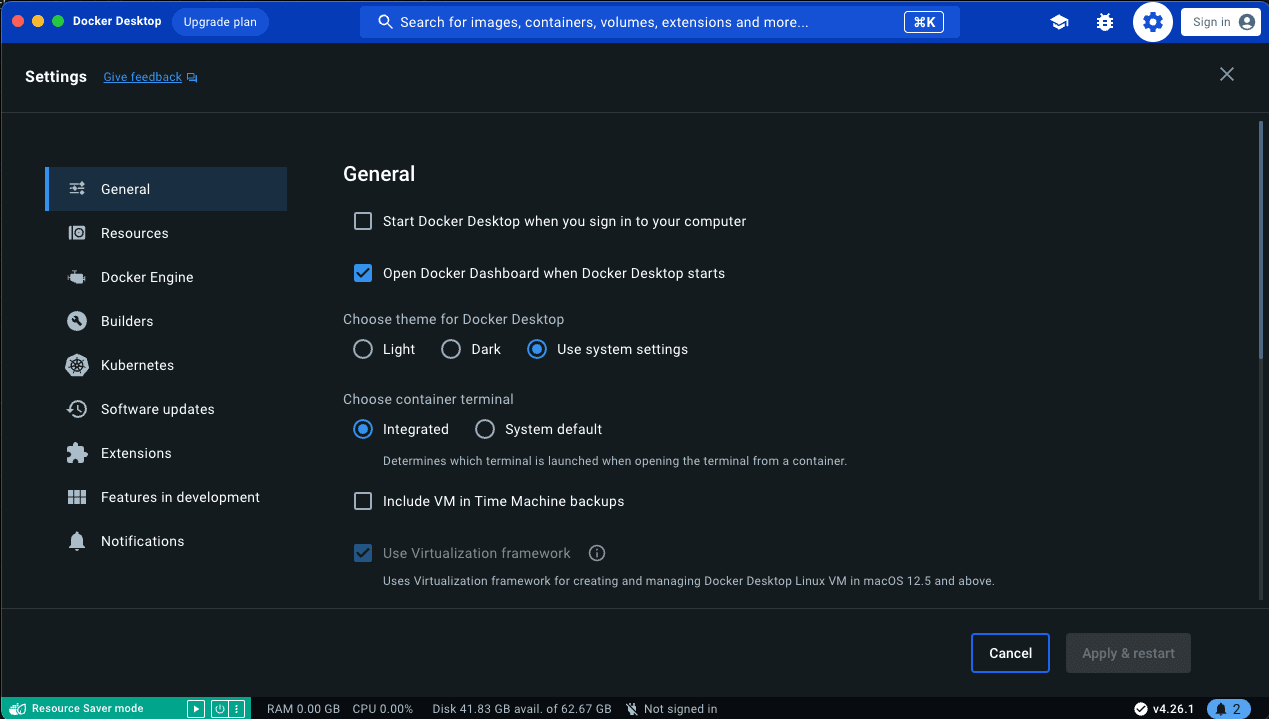Click the Upgrade plan button

220,22
